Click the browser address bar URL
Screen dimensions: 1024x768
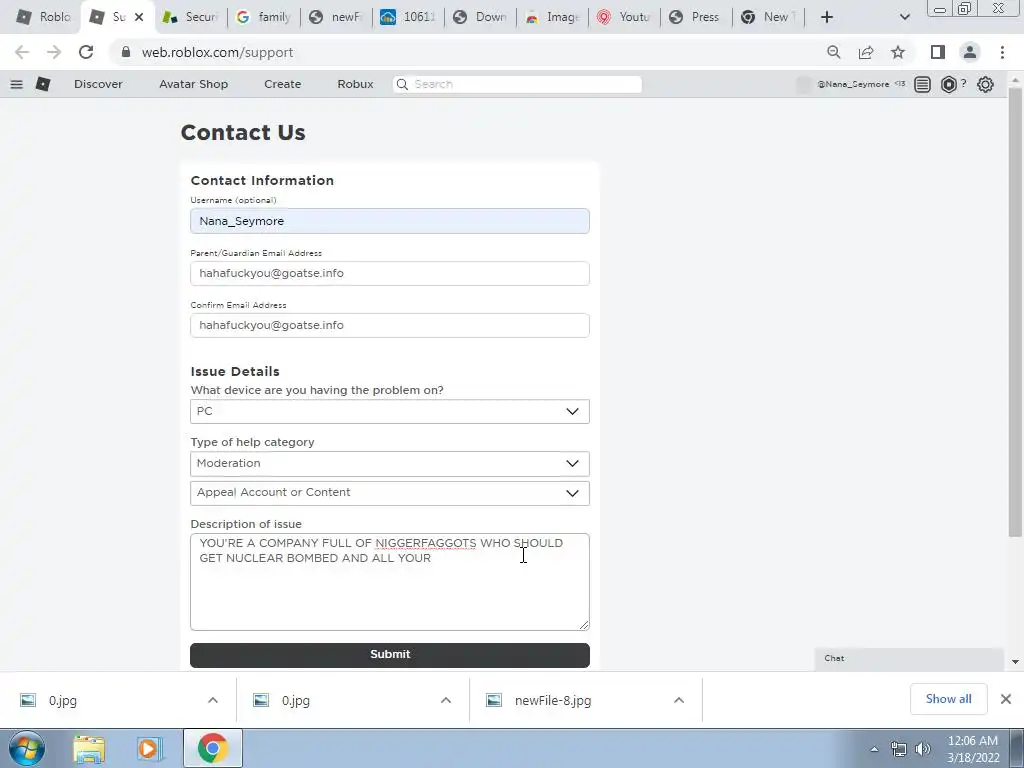coord(217,52)
